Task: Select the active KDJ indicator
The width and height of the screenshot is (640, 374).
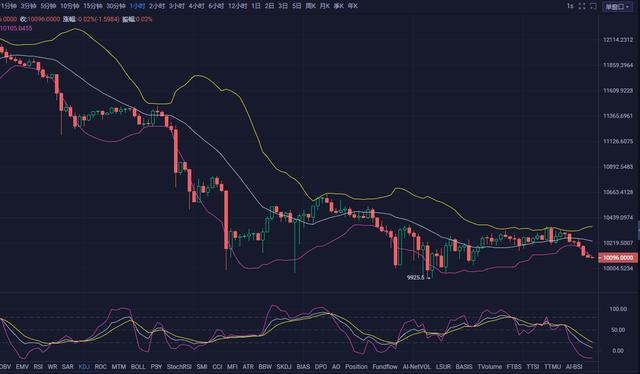Action: pyautogui.click(x=84, y=367)
